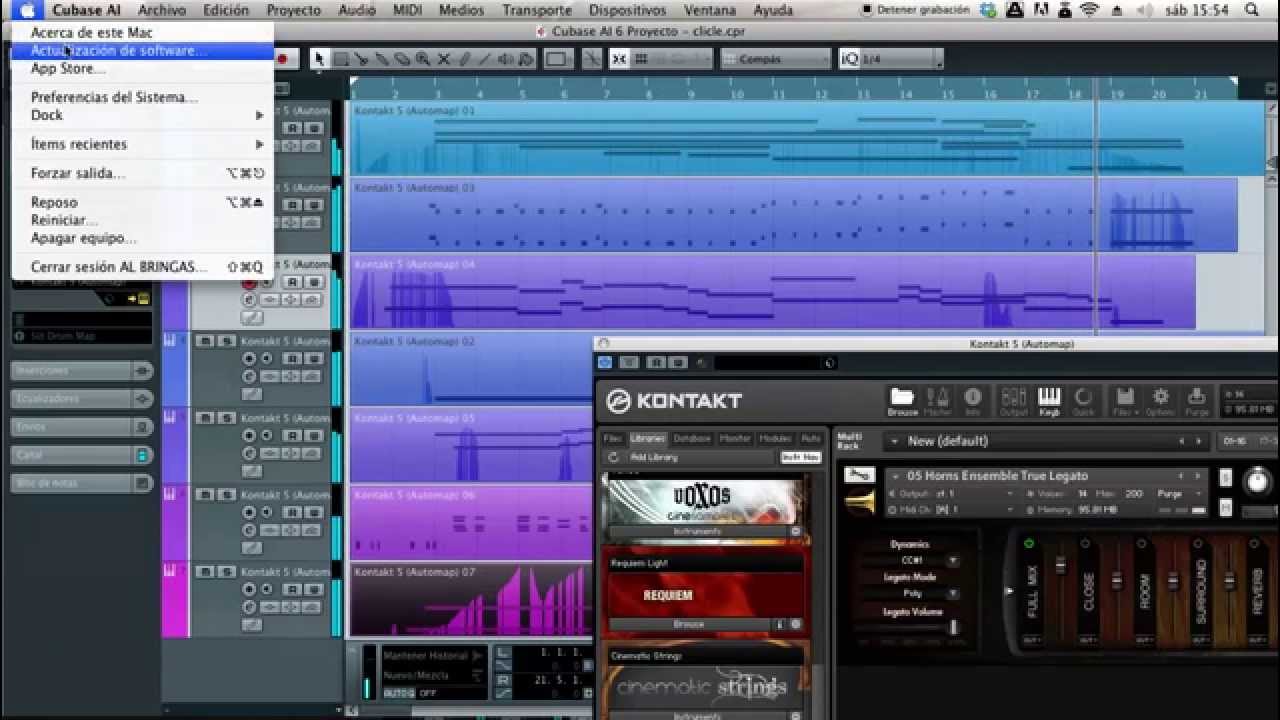1280x720 pixels.
Task: Toggle Surround microphone power button
Action: [x=1198, y=544]
